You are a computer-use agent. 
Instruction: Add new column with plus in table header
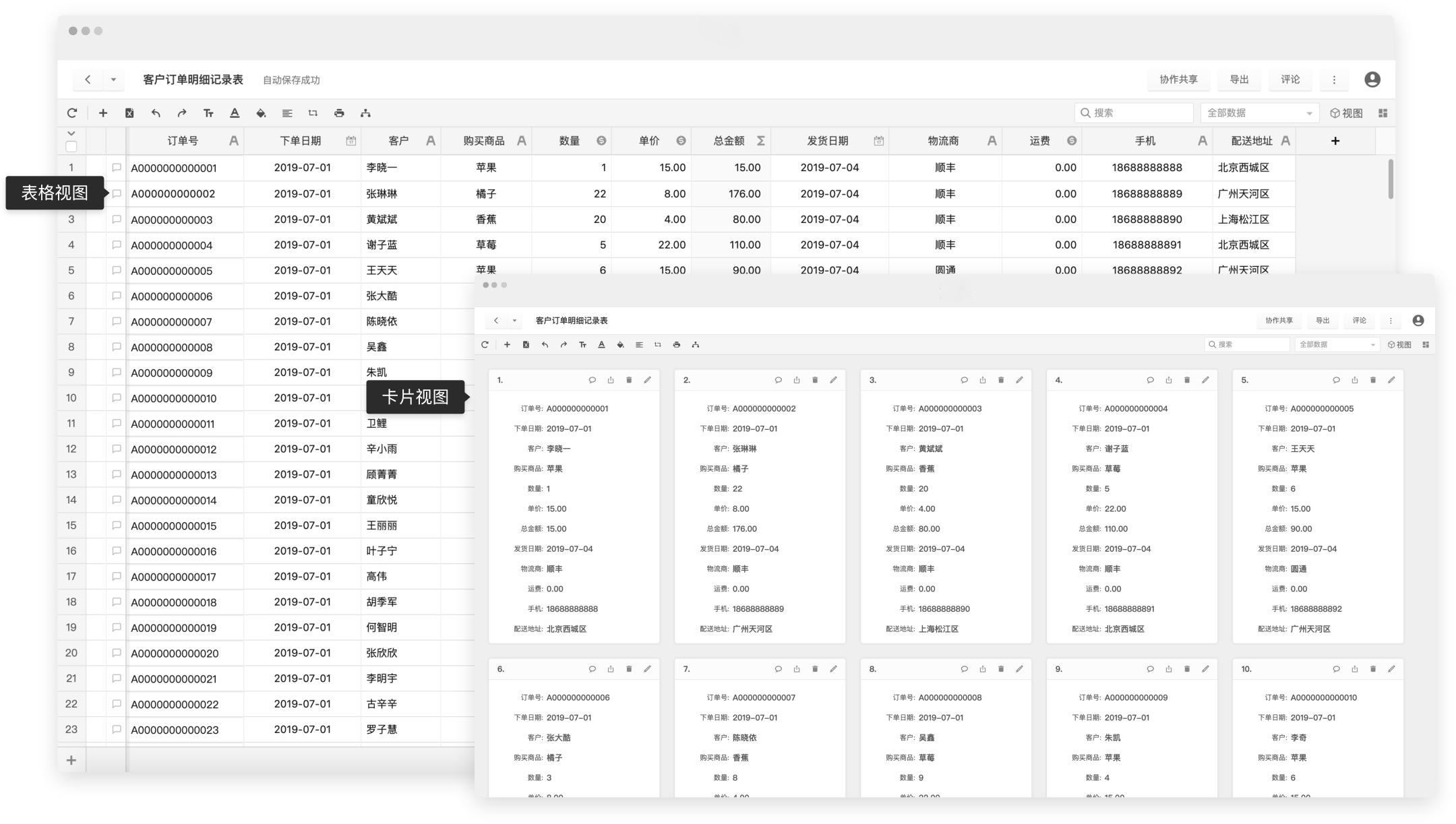tap(1335, 141)
